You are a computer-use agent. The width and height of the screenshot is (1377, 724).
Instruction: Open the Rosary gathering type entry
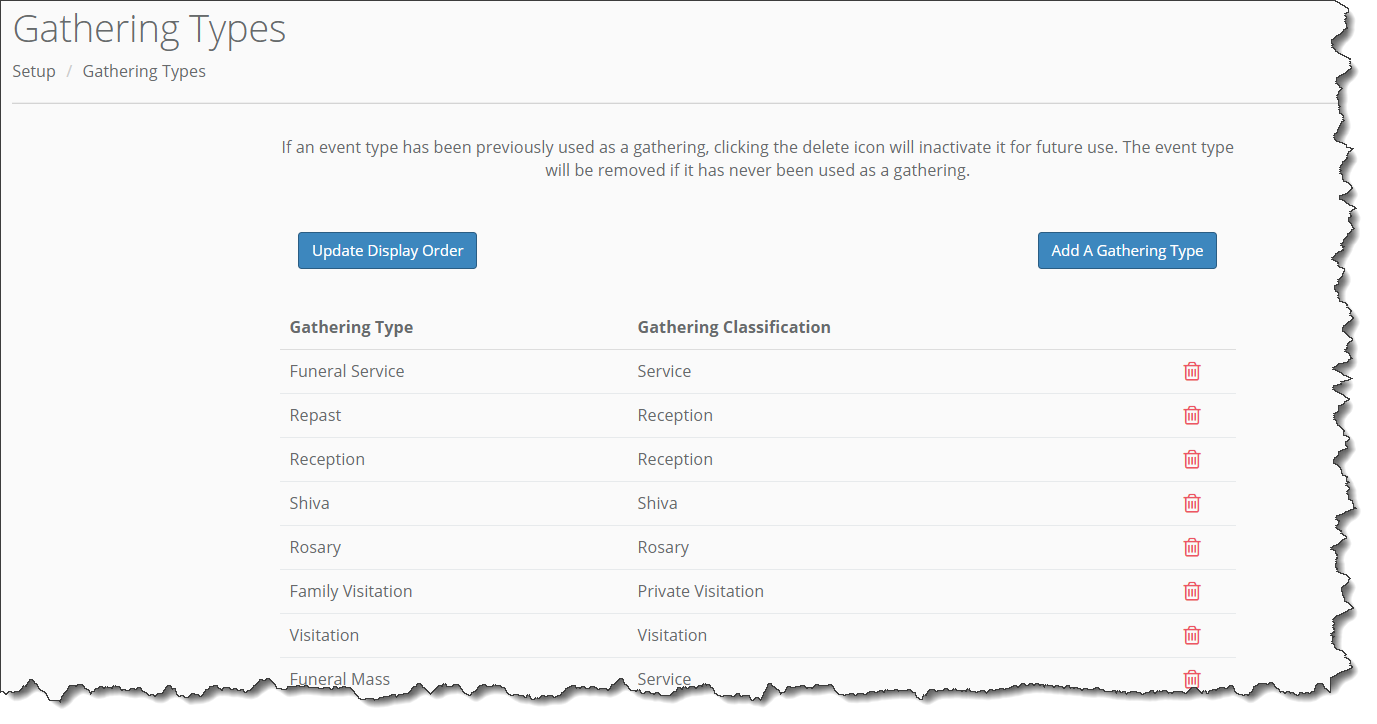pyautogui.click(x=315, y=547)
